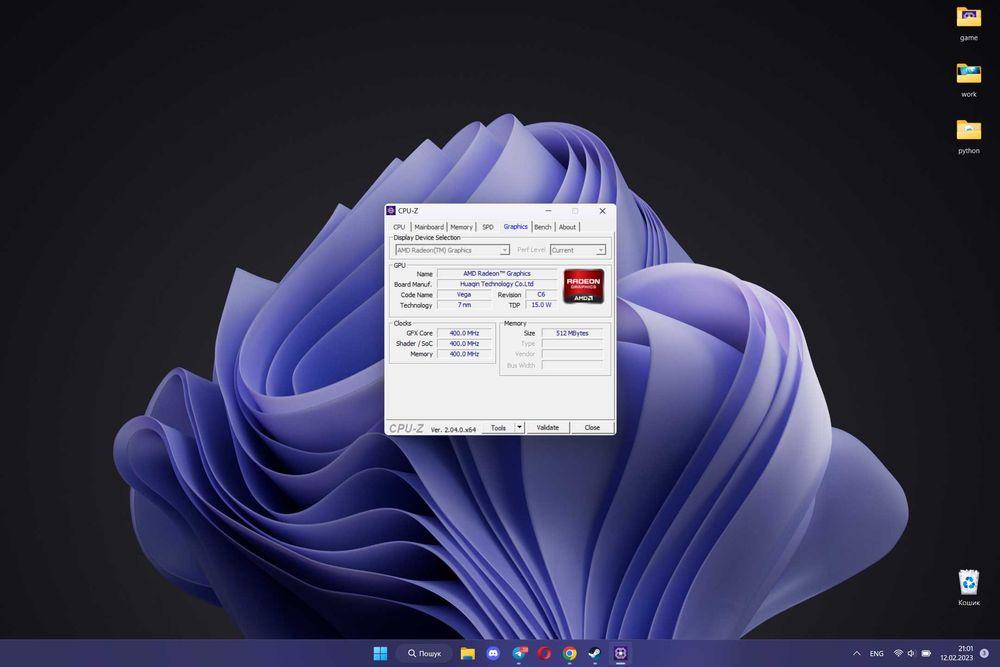Open the Opera browser taskbar icon
Image resolution: width=1000 pixels, height=667 pixels.
pyautogui.click(x=544, y=653)
